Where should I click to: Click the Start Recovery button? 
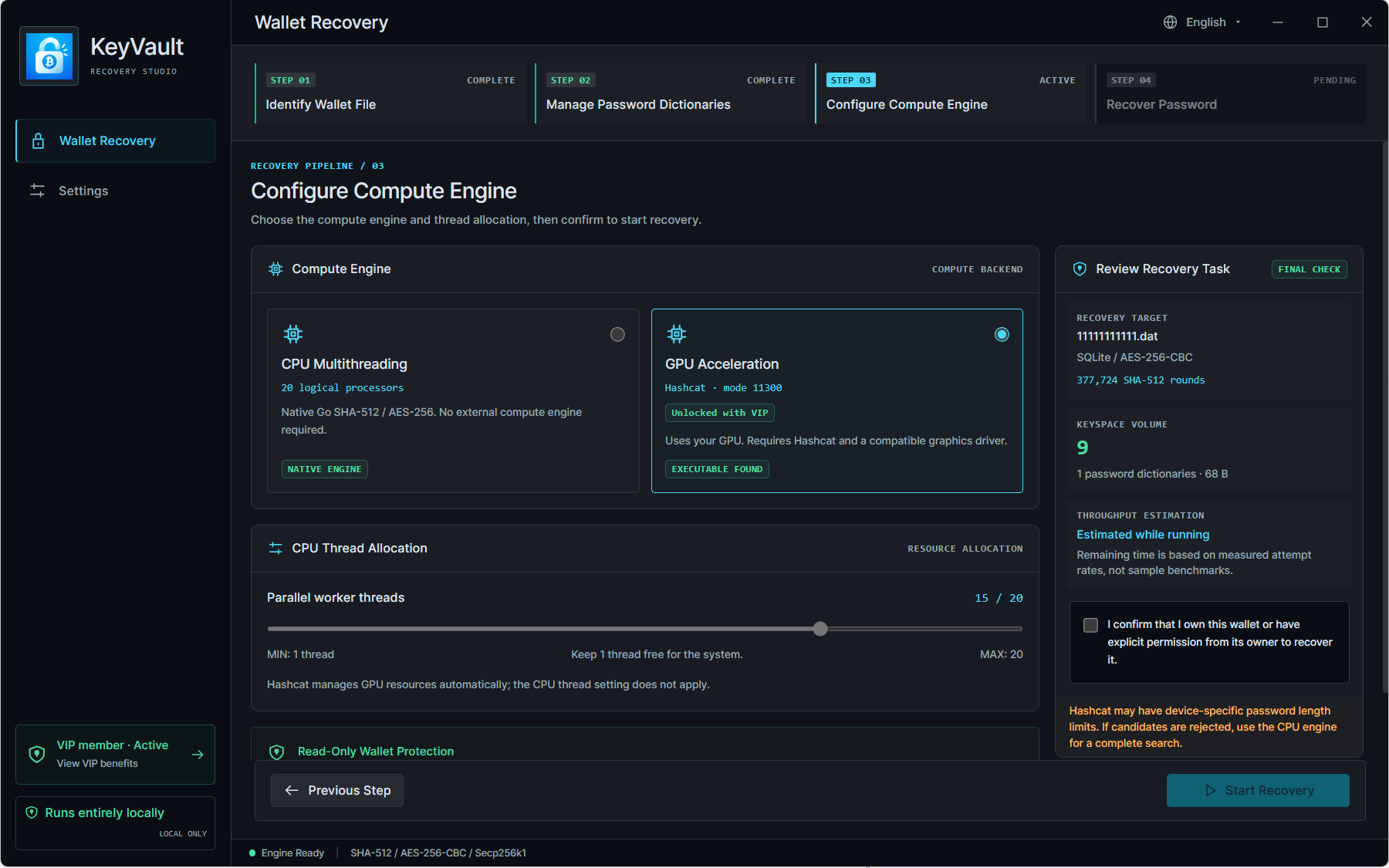pos(1258,791)
